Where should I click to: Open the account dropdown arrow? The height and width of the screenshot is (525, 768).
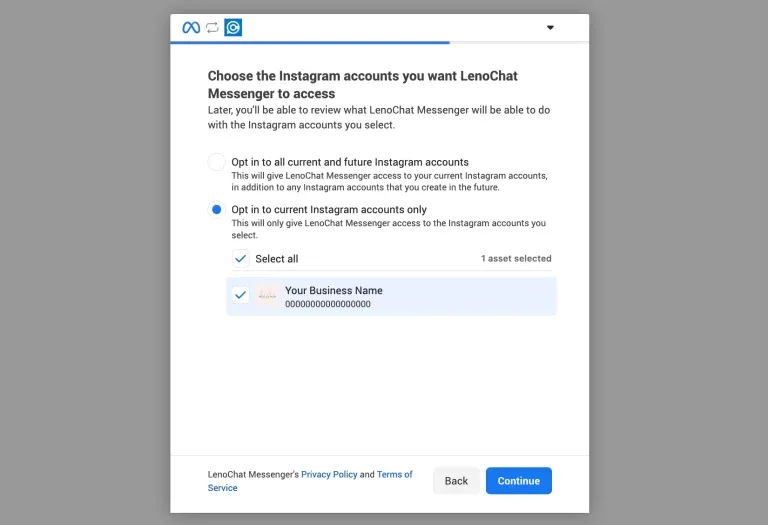pos(550,27)
